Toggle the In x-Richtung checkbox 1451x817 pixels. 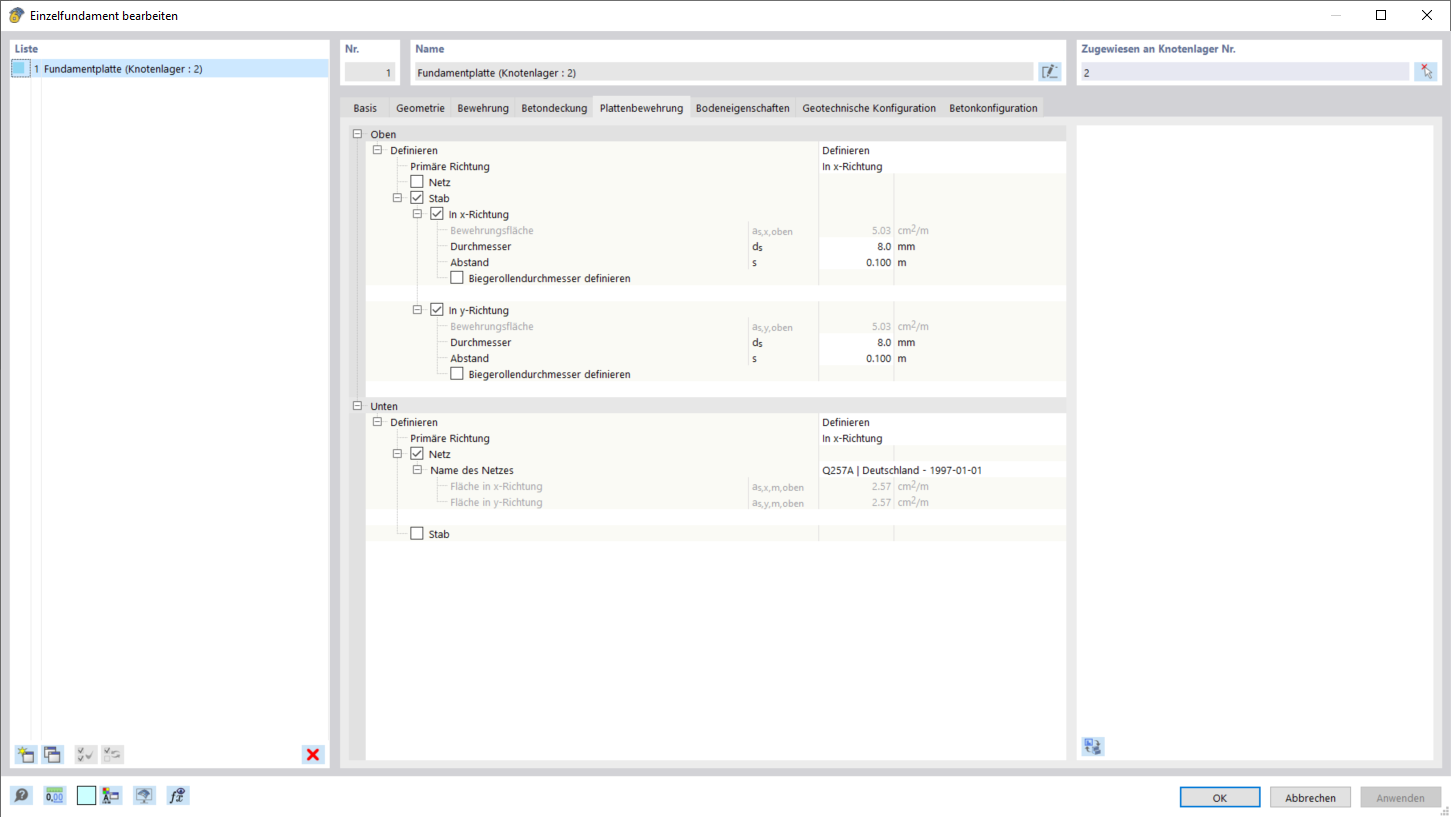pos(437,214)
